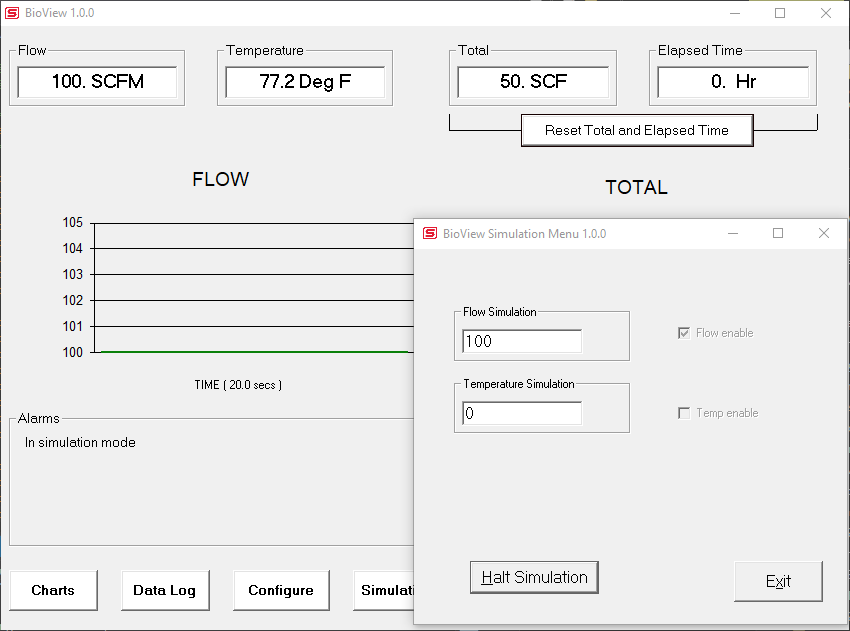Open the Charts view
Screen dimensions: 850x631
[x=54, y=590]
